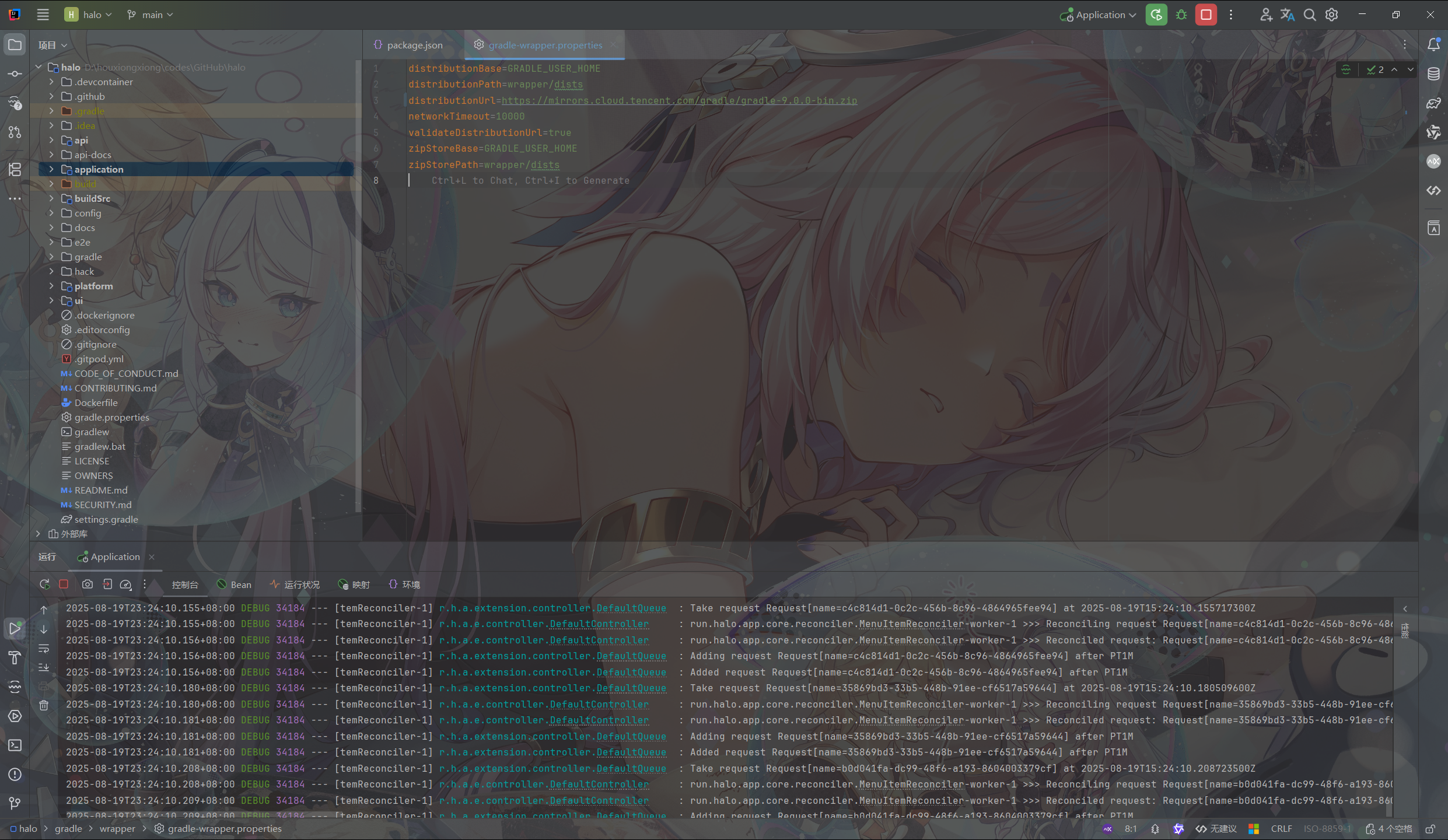Expand the application folder in project tree
The height and width of the screenshot is (840, 1448).
point(51,169)
